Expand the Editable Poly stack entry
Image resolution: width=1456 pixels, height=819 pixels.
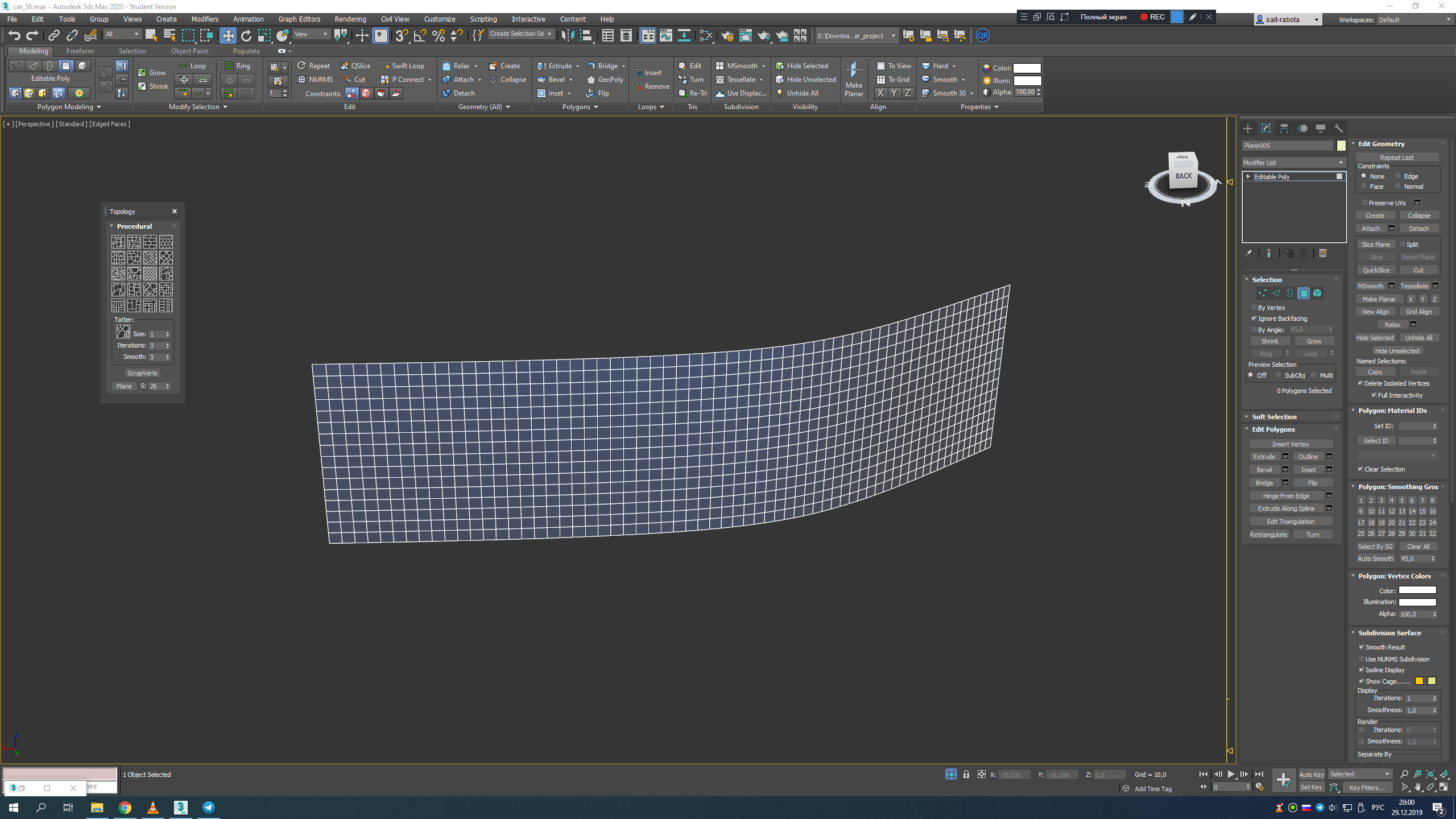tap(1248, 177)
